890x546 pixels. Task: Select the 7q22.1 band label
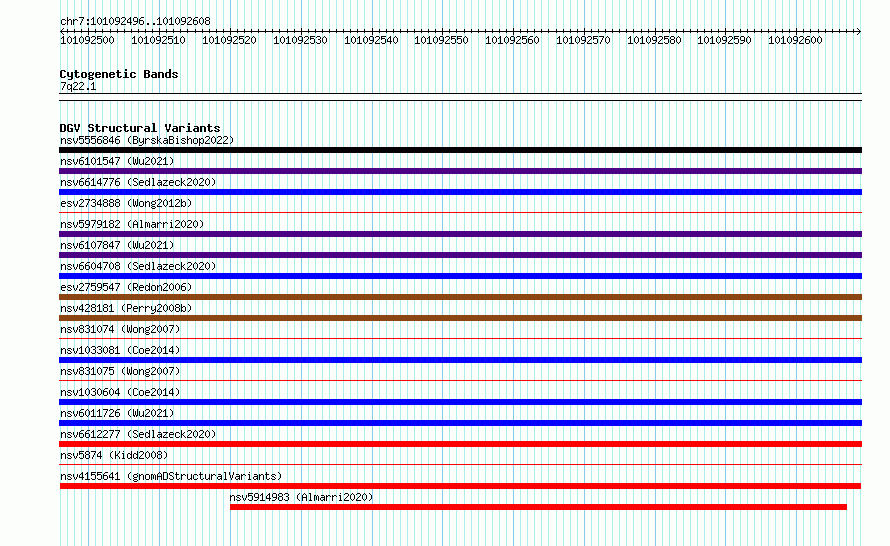[x=78, y=86]
